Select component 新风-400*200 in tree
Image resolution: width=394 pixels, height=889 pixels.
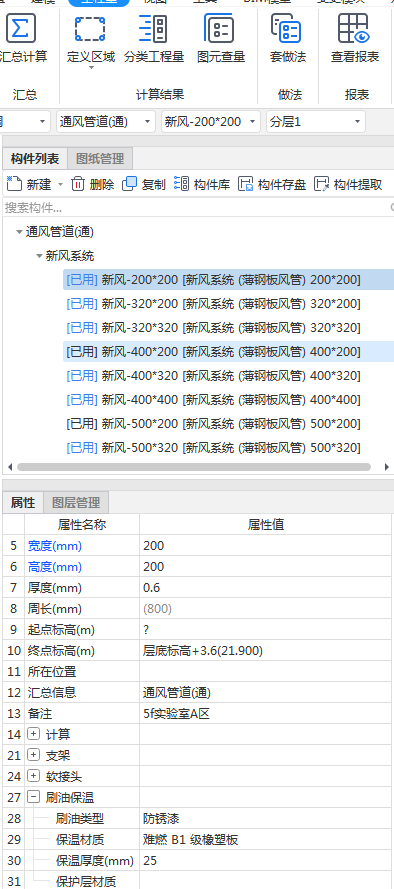pos(228,352)
